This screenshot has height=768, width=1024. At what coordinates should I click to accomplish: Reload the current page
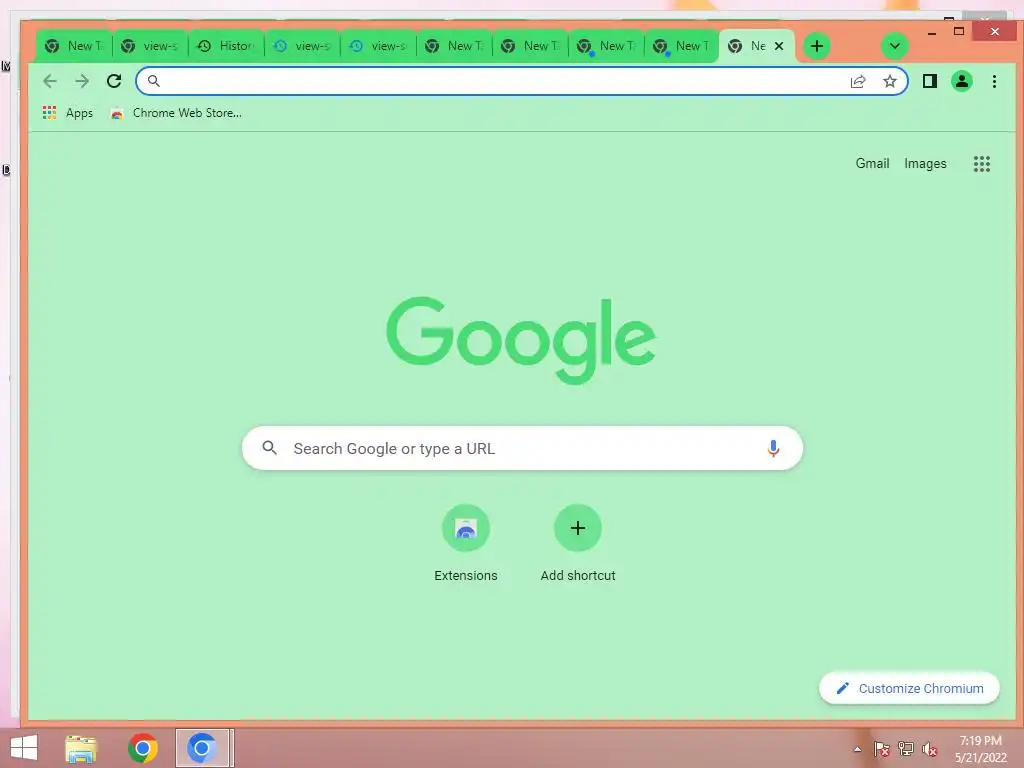tap(114, 81)
